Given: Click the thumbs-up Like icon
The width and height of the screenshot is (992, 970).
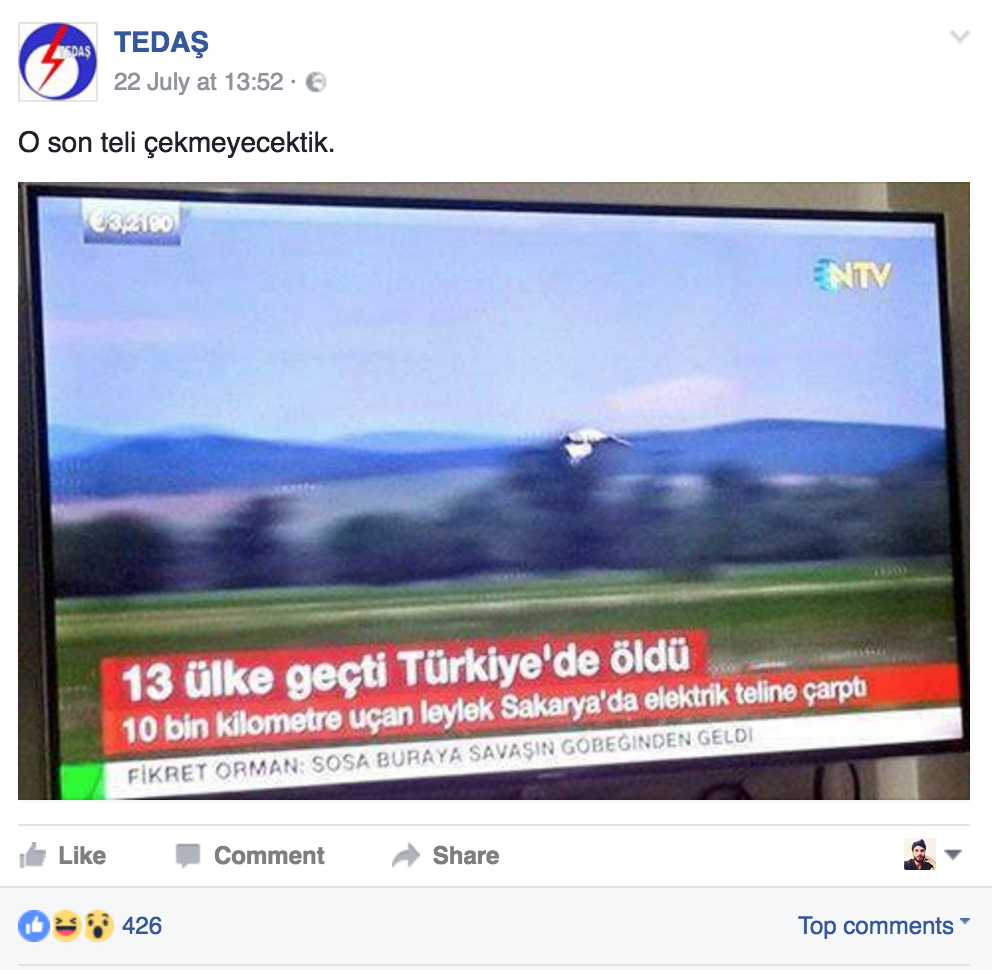Looking at the screenshot, I should (x=32, y=855).
